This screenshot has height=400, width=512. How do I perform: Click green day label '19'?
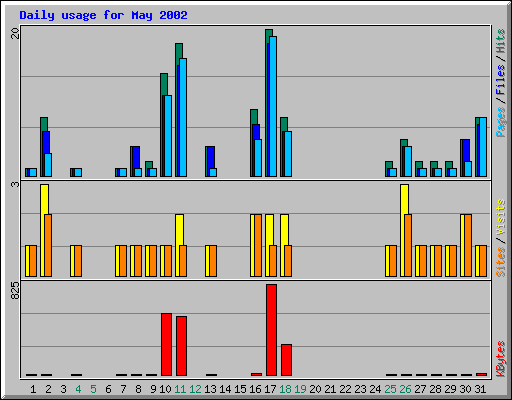coord(300,389)
